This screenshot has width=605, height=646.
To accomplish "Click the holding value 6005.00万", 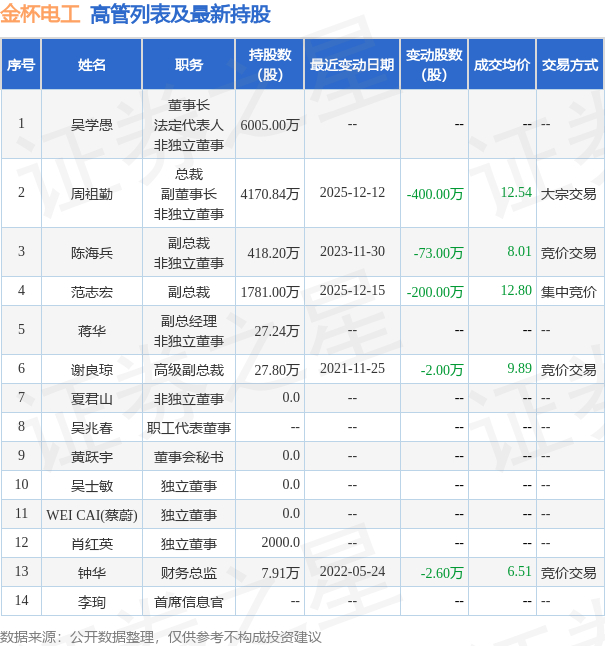I will (270, 124).
